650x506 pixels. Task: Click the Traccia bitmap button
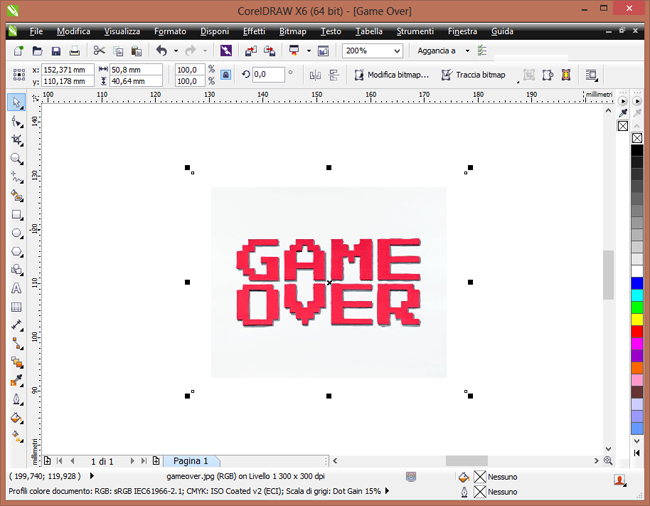click(x=474, y=75)
